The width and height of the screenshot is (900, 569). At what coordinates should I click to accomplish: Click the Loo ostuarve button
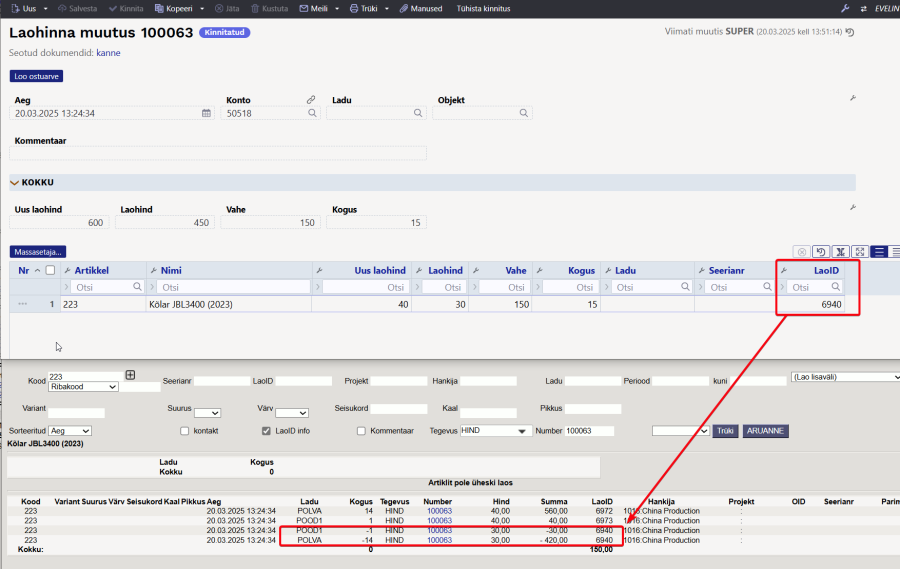coord(36,76)
